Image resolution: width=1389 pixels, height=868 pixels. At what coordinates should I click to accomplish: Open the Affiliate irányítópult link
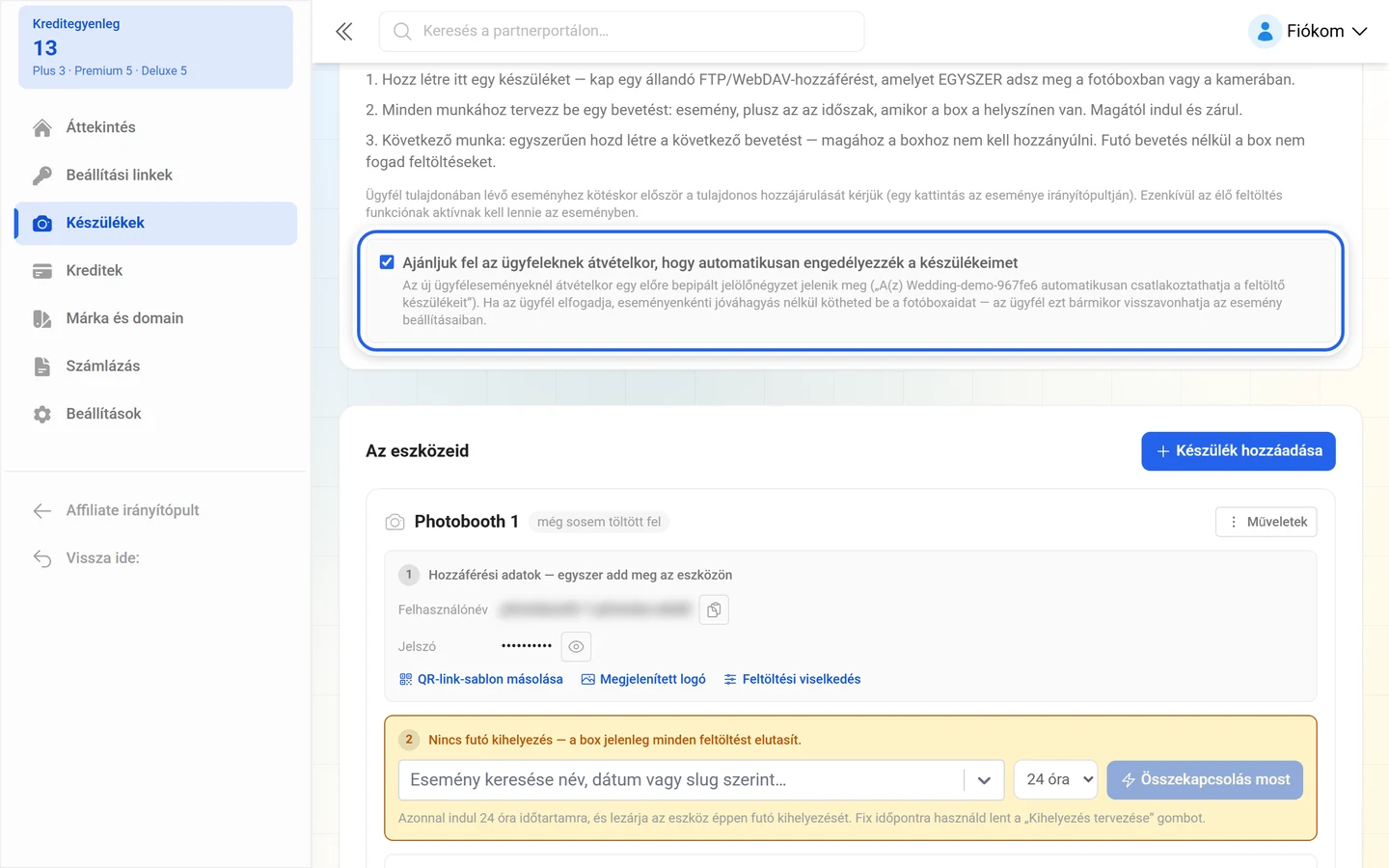155,511
